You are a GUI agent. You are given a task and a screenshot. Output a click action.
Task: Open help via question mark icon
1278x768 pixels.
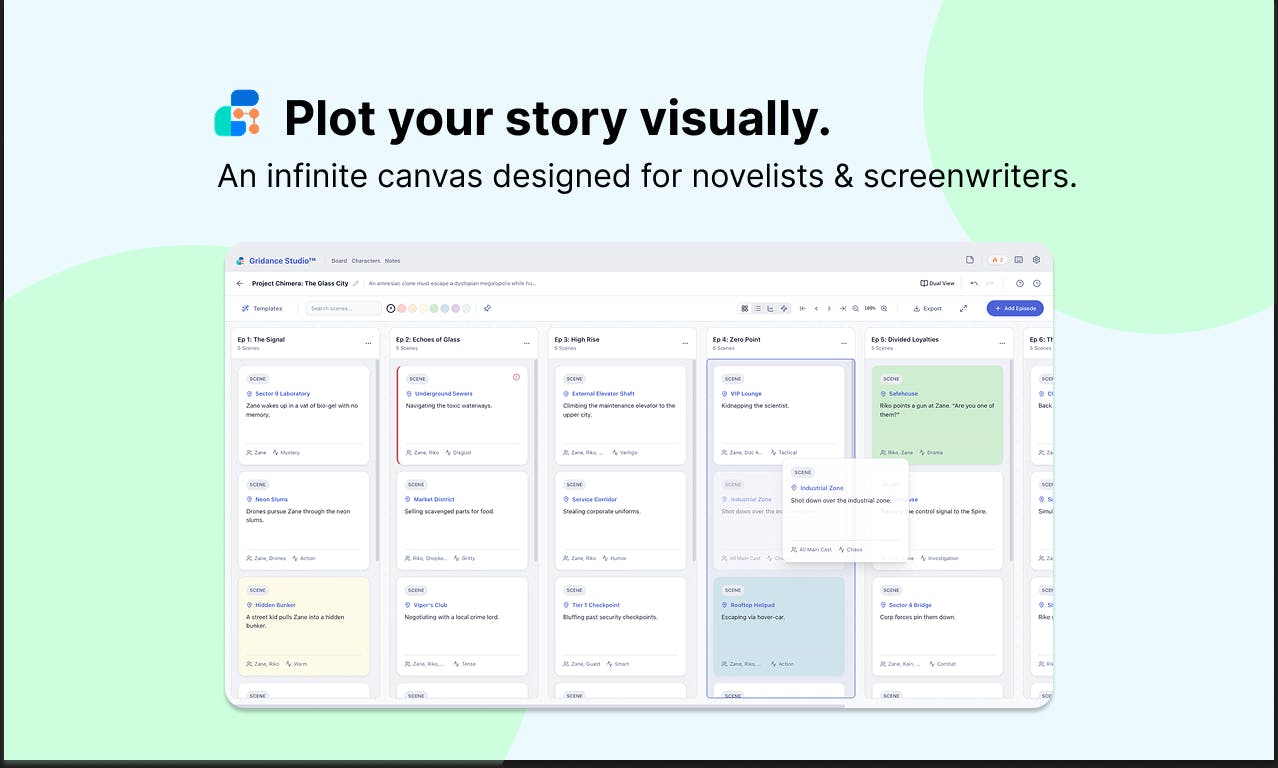pos(1020,283)
